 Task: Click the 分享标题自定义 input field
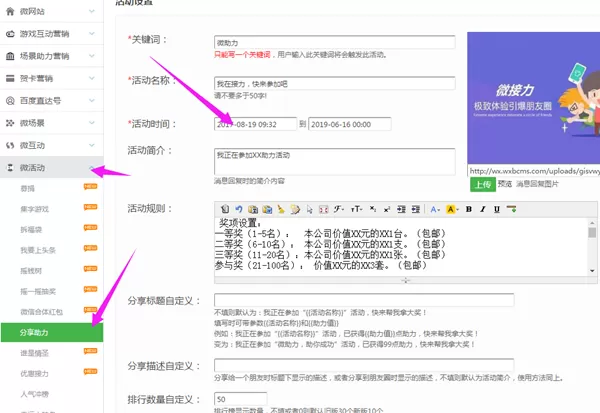pos(364,300)
